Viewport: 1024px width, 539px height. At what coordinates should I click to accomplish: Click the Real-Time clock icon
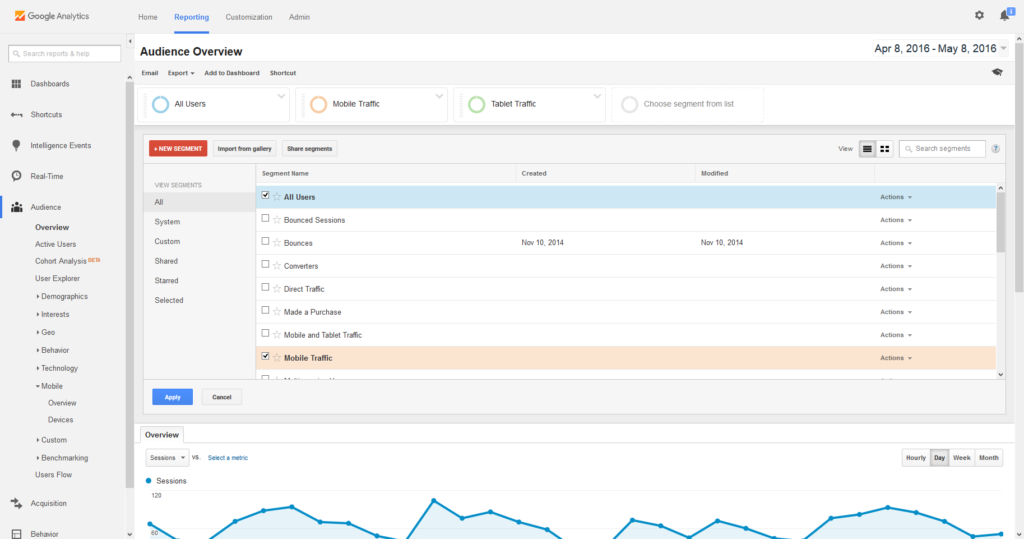16,176
